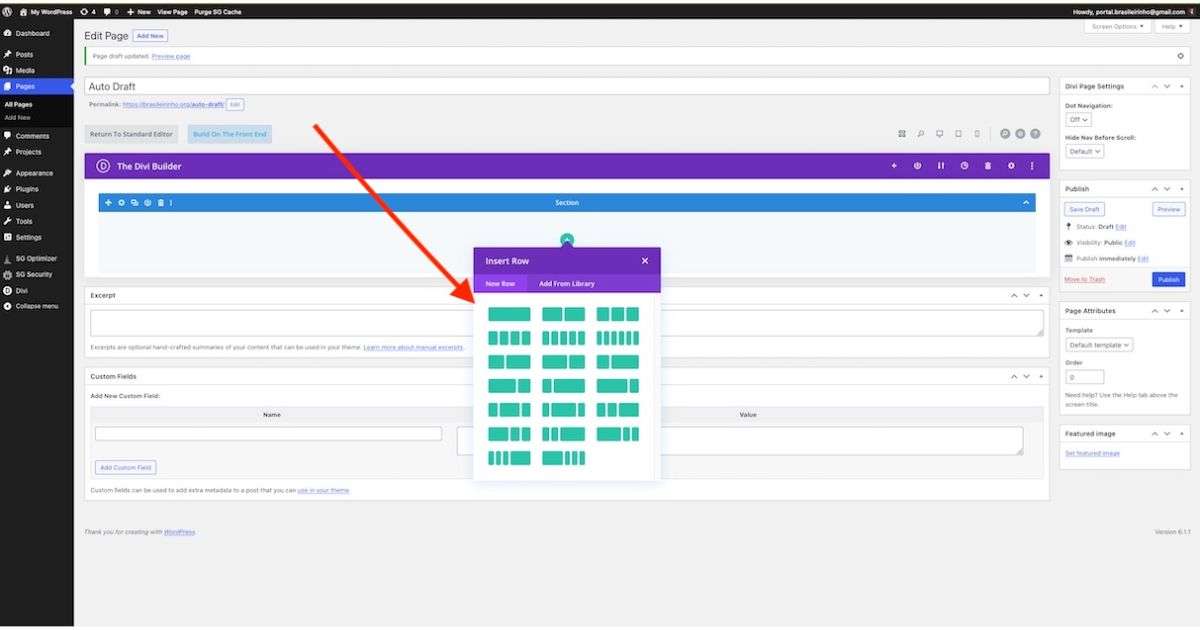This screenshot has width=1200, height=630.
Task: Open portability arrows icon in Divi Builder header
Action: (941, 166)
